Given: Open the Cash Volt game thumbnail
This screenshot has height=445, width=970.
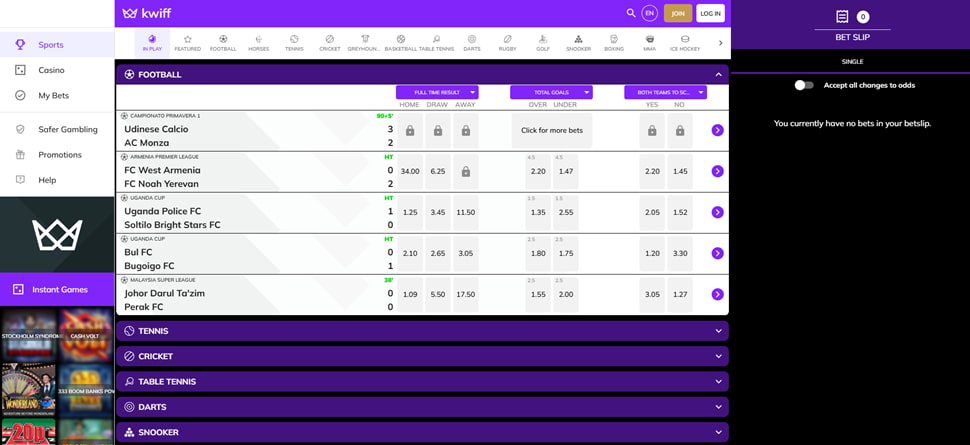Looking at the screenshot, I should [x=85, y=334].
